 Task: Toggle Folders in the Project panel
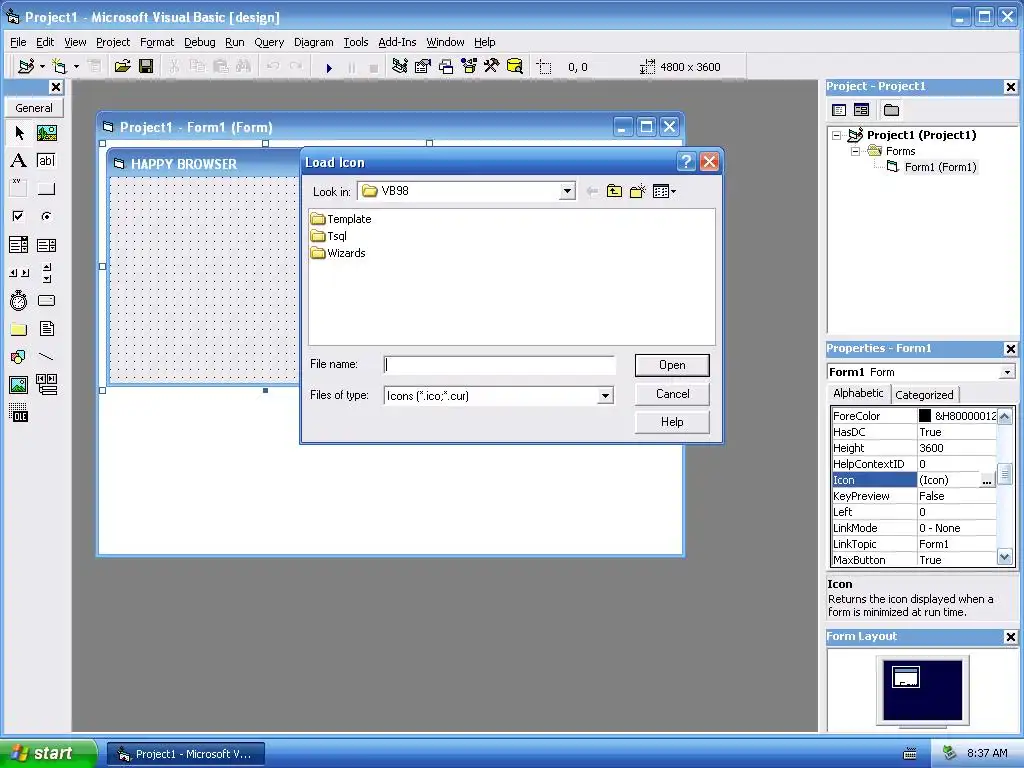891,110
